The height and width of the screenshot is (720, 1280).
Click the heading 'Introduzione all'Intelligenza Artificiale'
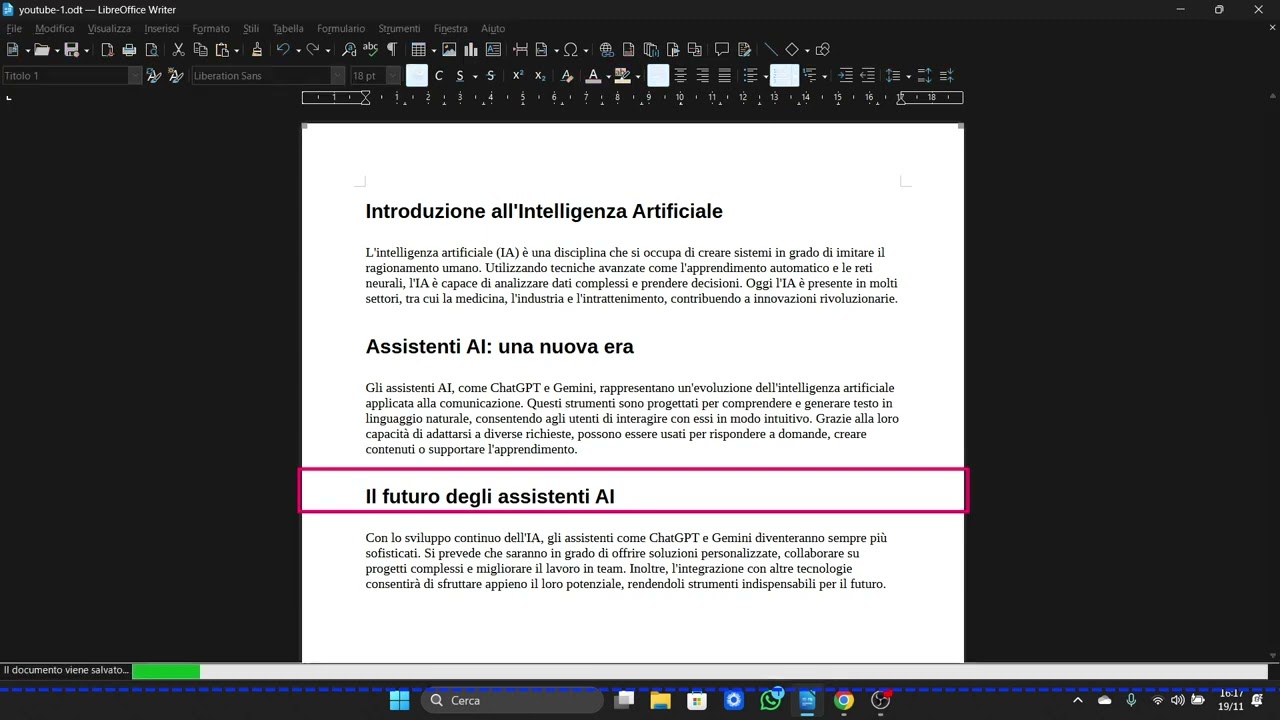pos(544,211)
